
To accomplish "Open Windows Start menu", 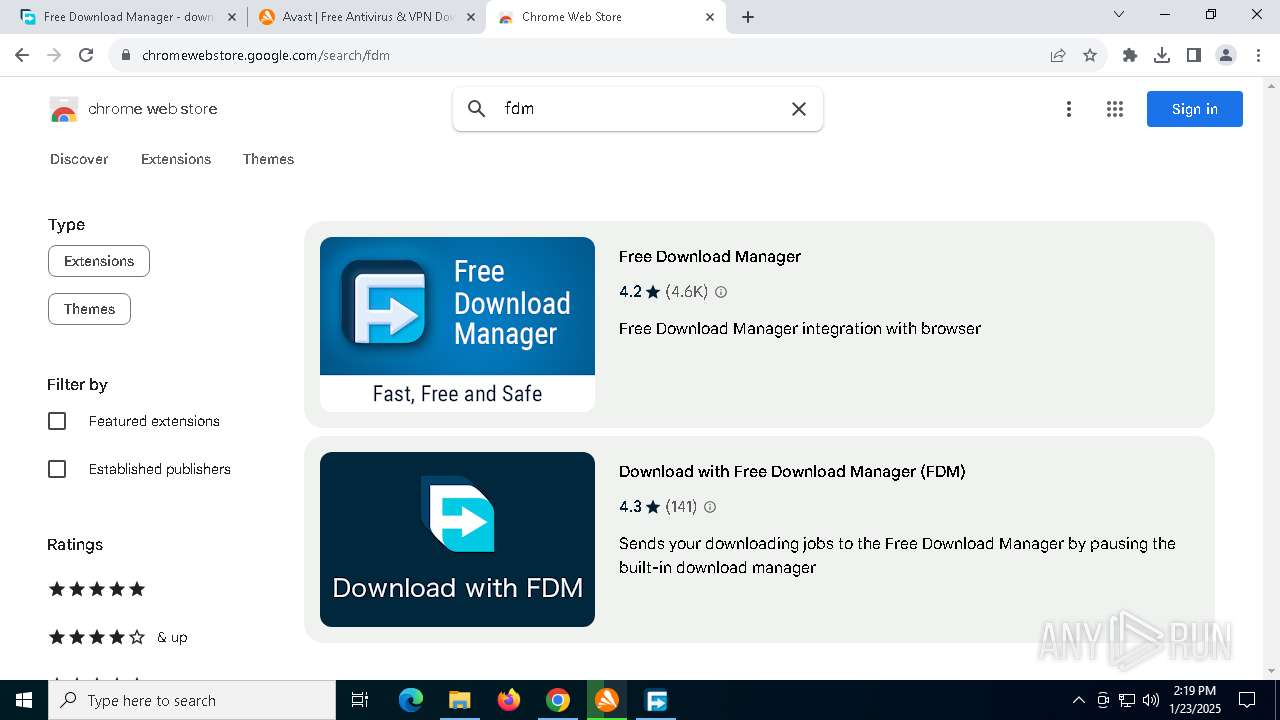I will [24, 700].
